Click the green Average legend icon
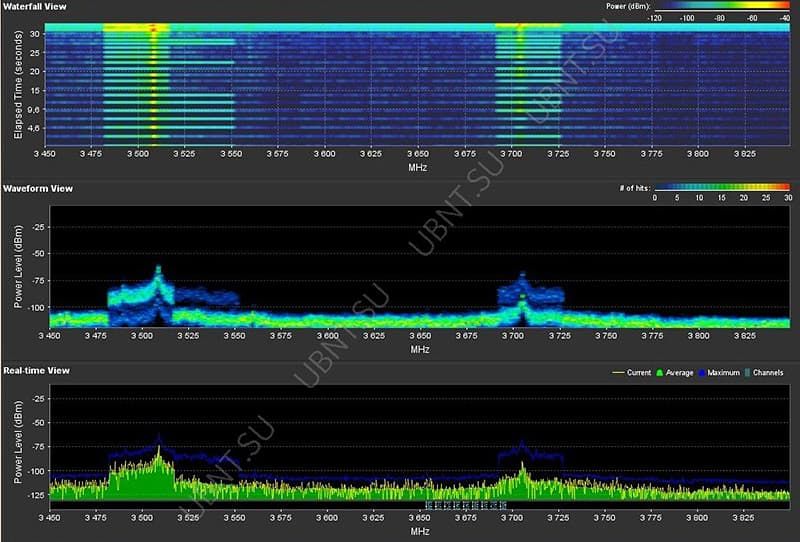800x542 pixels. point(660,373)
